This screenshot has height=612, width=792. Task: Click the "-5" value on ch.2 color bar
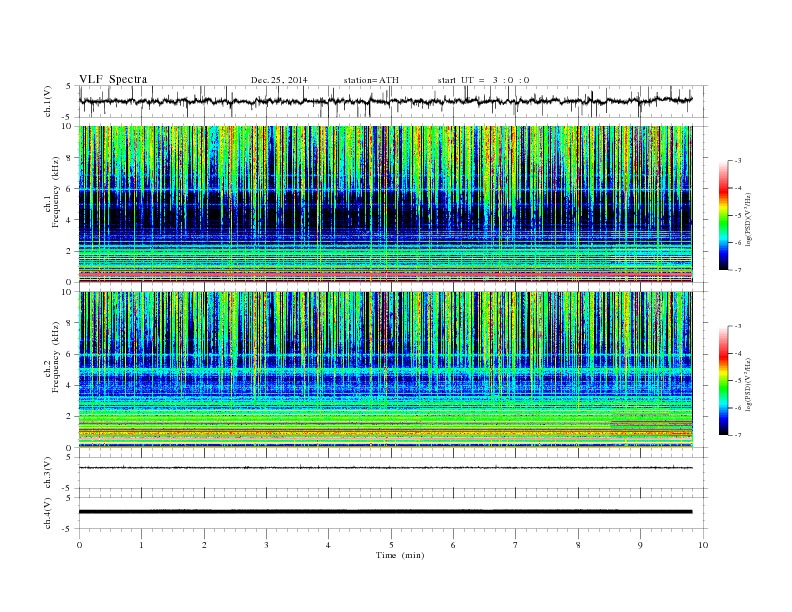pyautogui.click(x=737, y=381)
